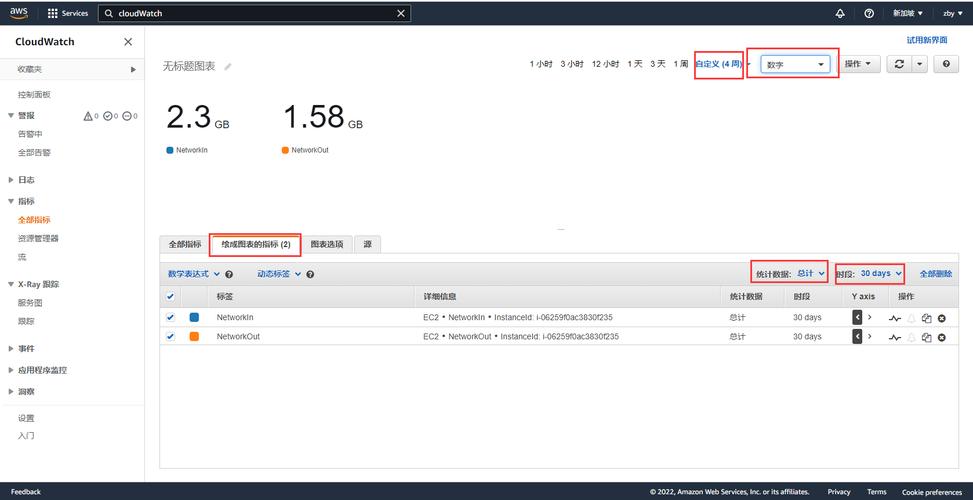The image size is (973, 500).
Task: Open Cookie preferences in the footer
Action: click(x=932, y=492)
